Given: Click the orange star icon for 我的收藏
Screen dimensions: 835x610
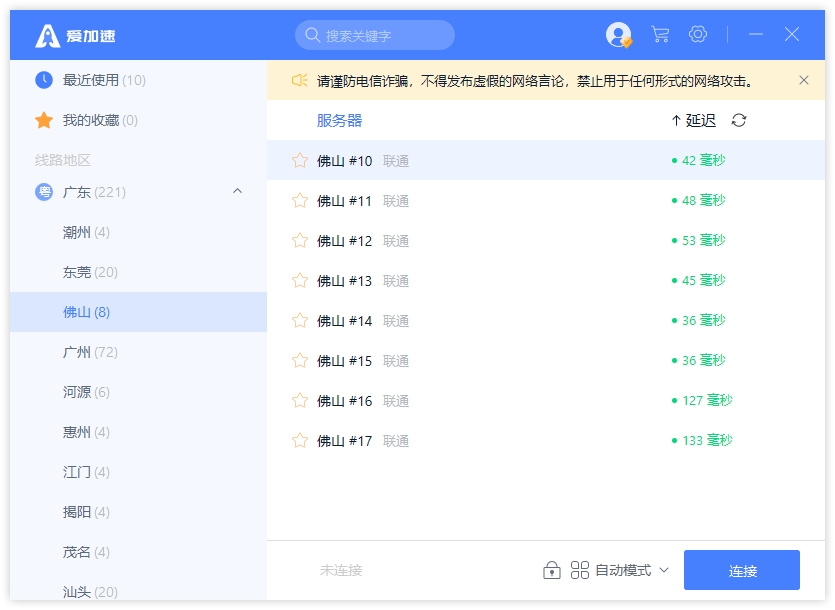Looking at the screenshot, I should click(x=44, y=120).
